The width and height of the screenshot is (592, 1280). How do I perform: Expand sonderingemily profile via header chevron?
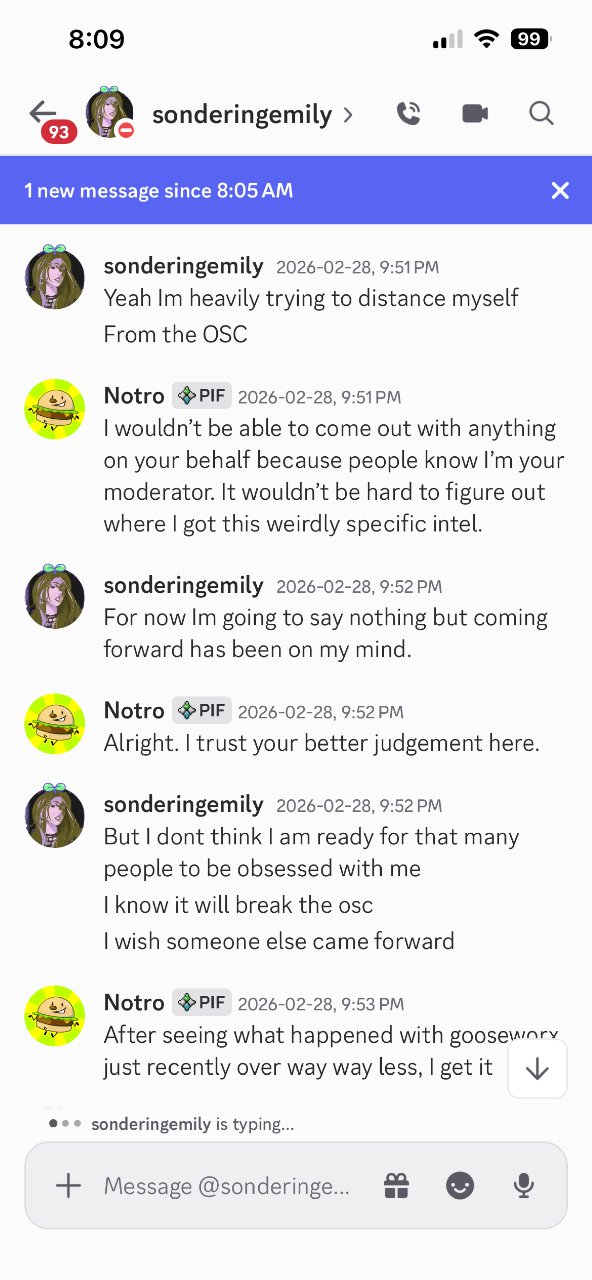pyautogui.click(x=348, y=115)
